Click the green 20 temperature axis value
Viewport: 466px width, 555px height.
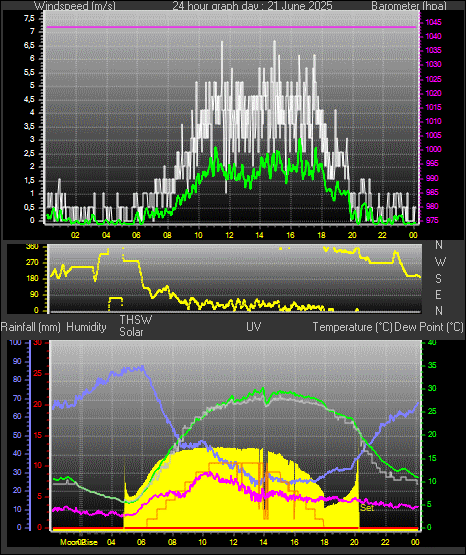tap(432, 435)
